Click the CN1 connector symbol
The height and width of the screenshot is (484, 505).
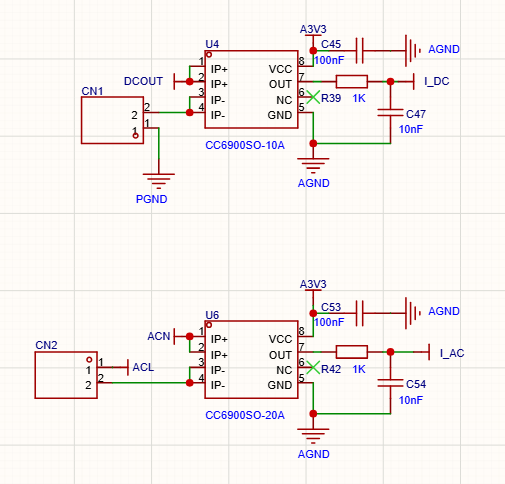(x=112, y=120)
